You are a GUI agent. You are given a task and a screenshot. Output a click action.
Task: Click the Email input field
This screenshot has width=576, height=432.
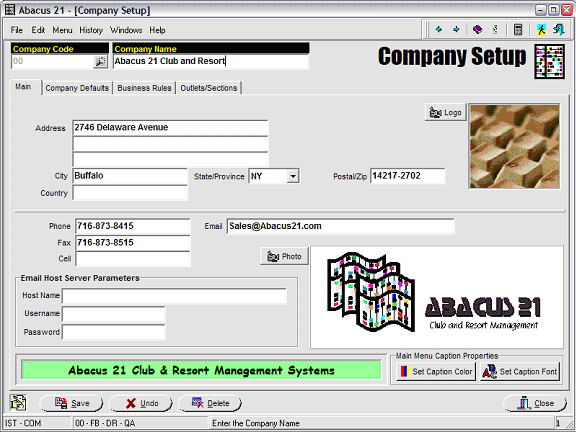click(341, 226)
